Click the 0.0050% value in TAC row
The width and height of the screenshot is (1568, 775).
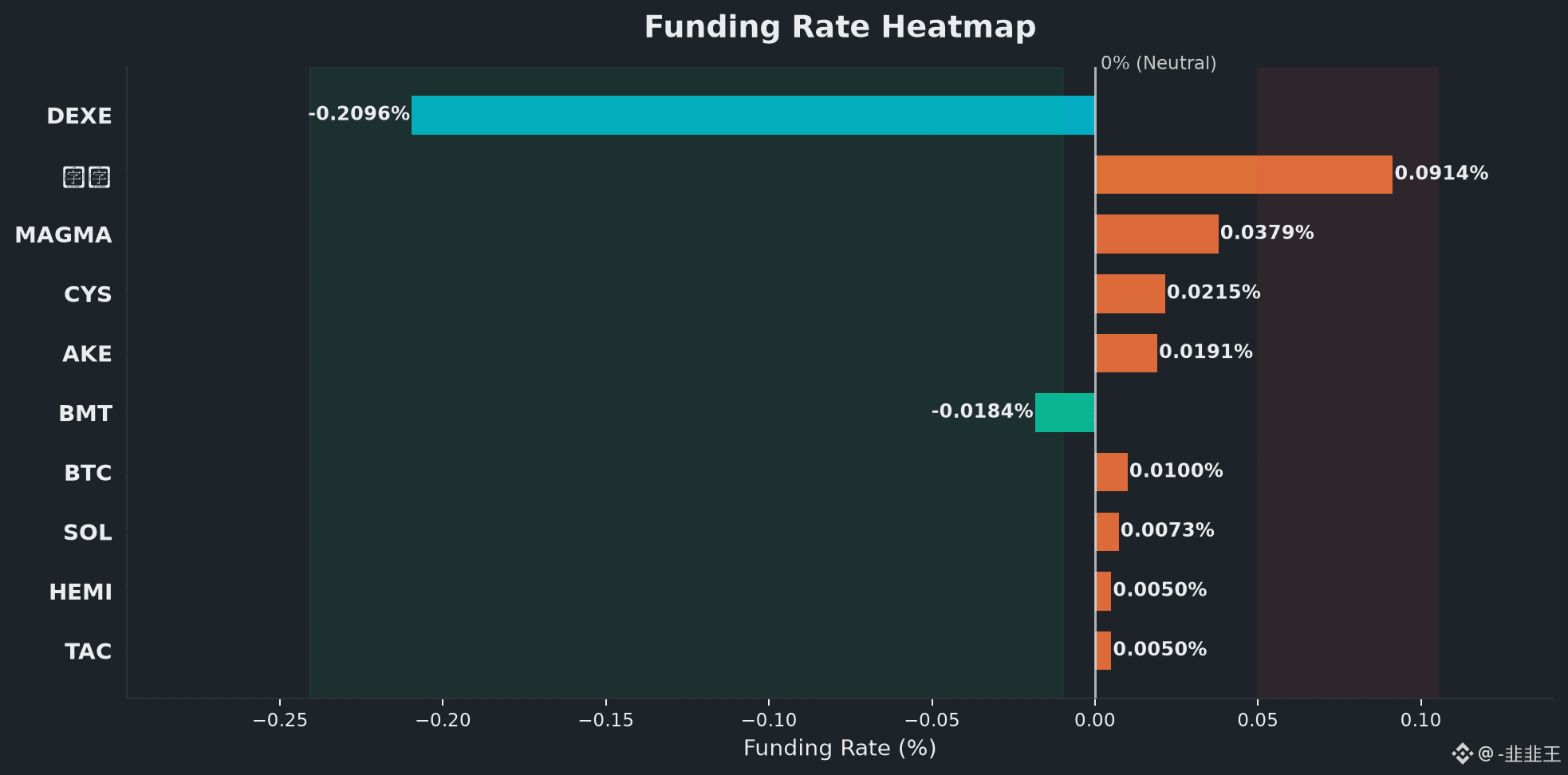click(1160, 650)
